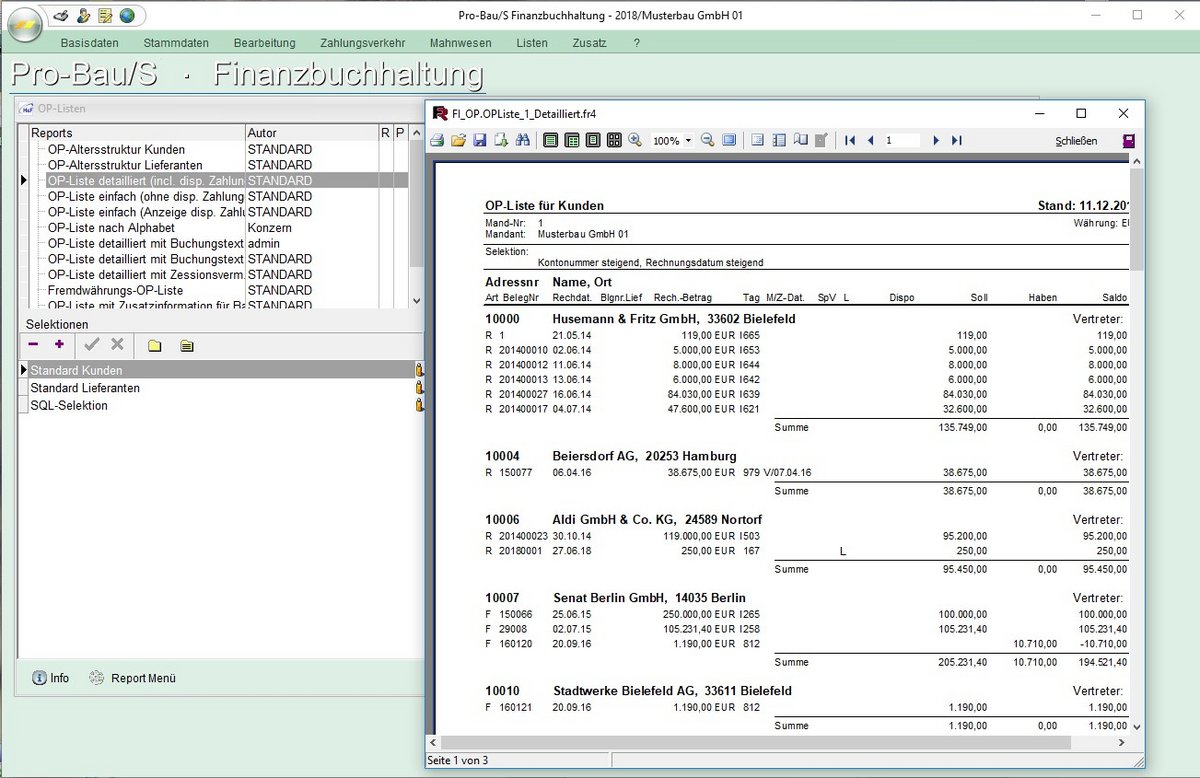Image resolution: width=1200 pixels, height=778 pixels.
Task: Open the Stammdaten menu
Action: tap(176, 43)
